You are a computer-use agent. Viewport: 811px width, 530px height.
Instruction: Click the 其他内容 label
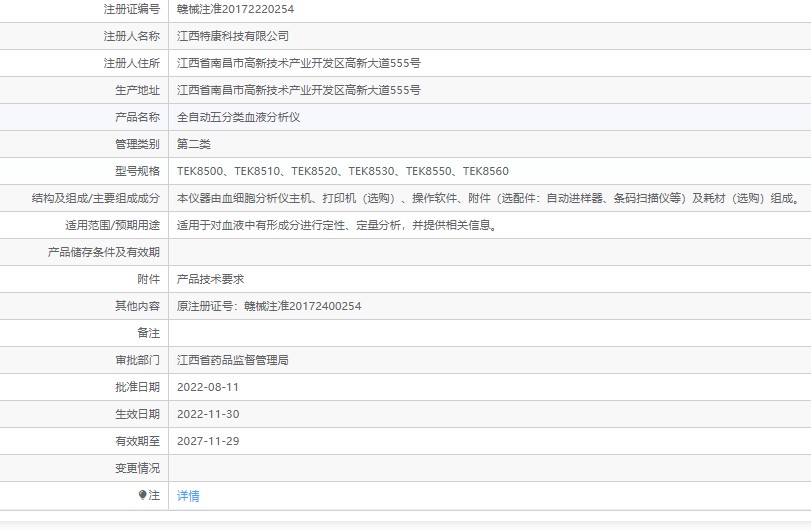[138, 306]
